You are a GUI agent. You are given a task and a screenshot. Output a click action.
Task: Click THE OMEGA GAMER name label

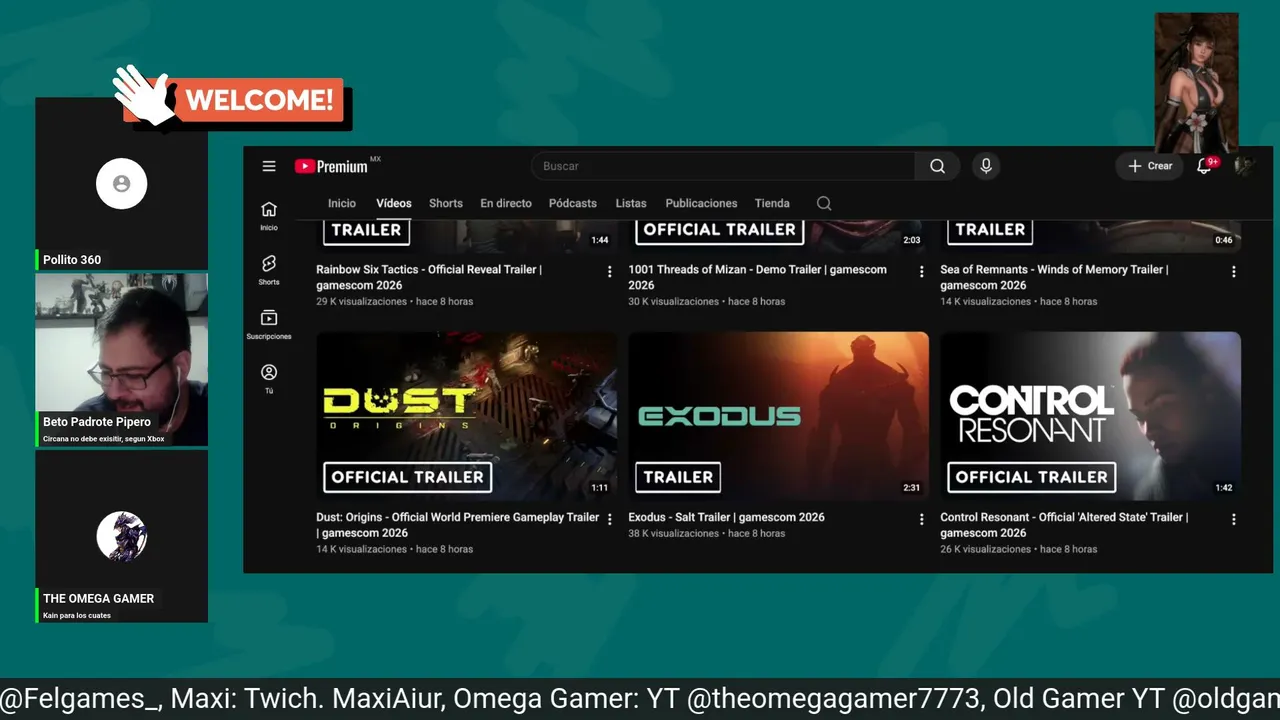click(x=98, y=598)
